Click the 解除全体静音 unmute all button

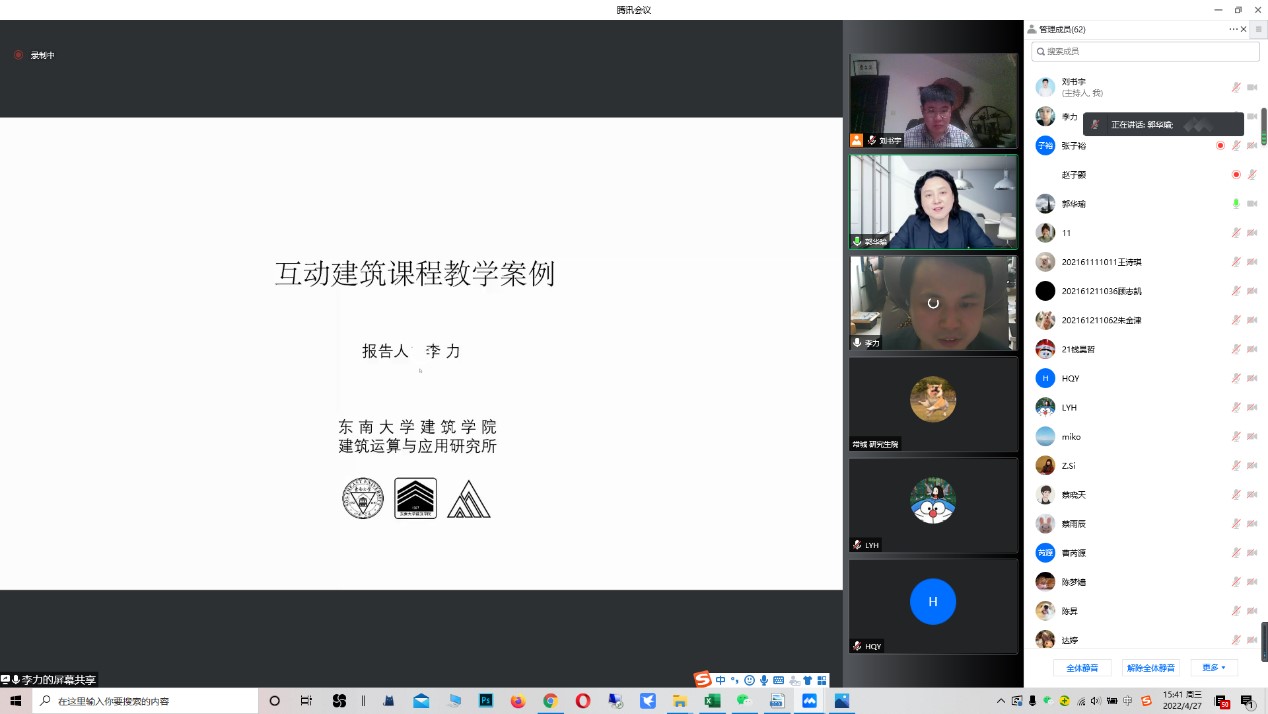(1150, 667)
